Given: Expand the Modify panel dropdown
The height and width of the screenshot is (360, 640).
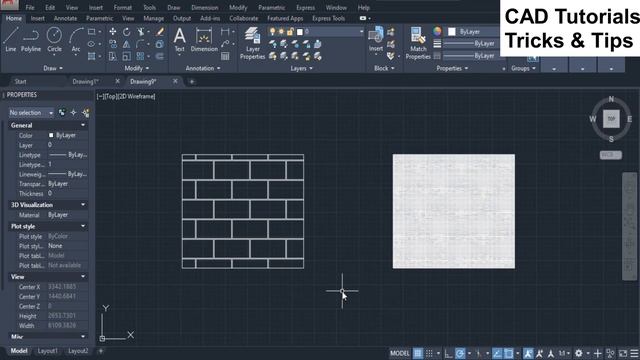Looking at the screenshot, I should click(x=137, y=68).
